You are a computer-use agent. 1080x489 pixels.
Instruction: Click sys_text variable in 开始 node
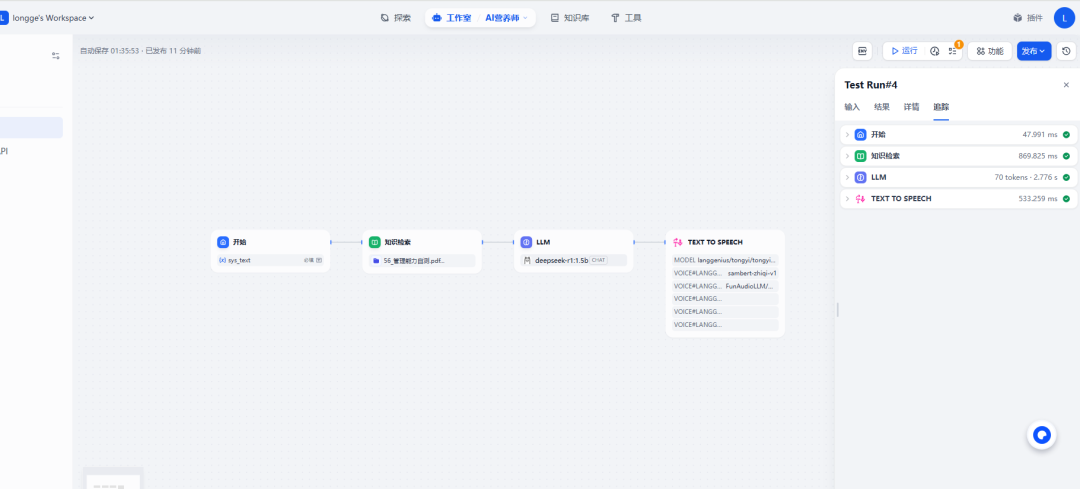270,260
